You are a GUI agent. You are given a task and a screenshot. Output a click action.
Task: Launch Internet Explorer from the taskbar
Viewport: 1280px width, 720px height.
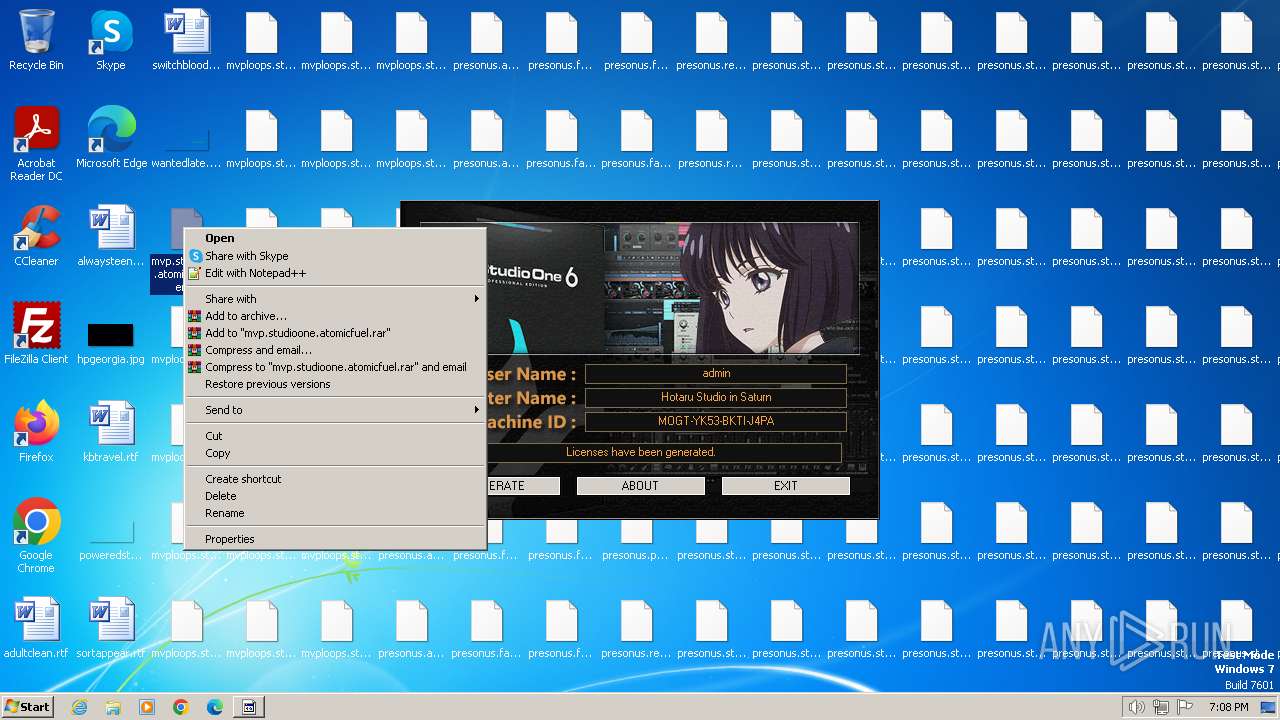[x=79, y=707]
